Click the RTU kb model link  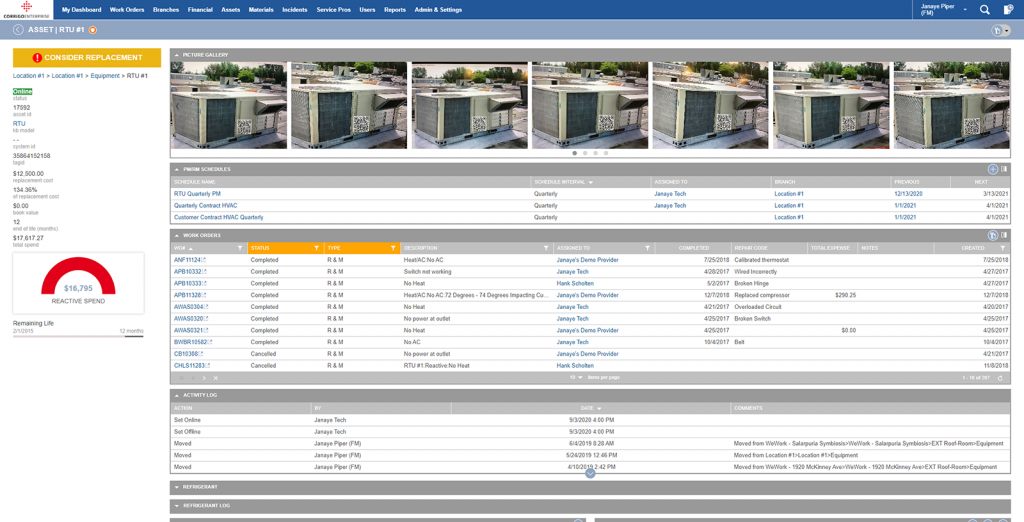[x=19, y=123]
